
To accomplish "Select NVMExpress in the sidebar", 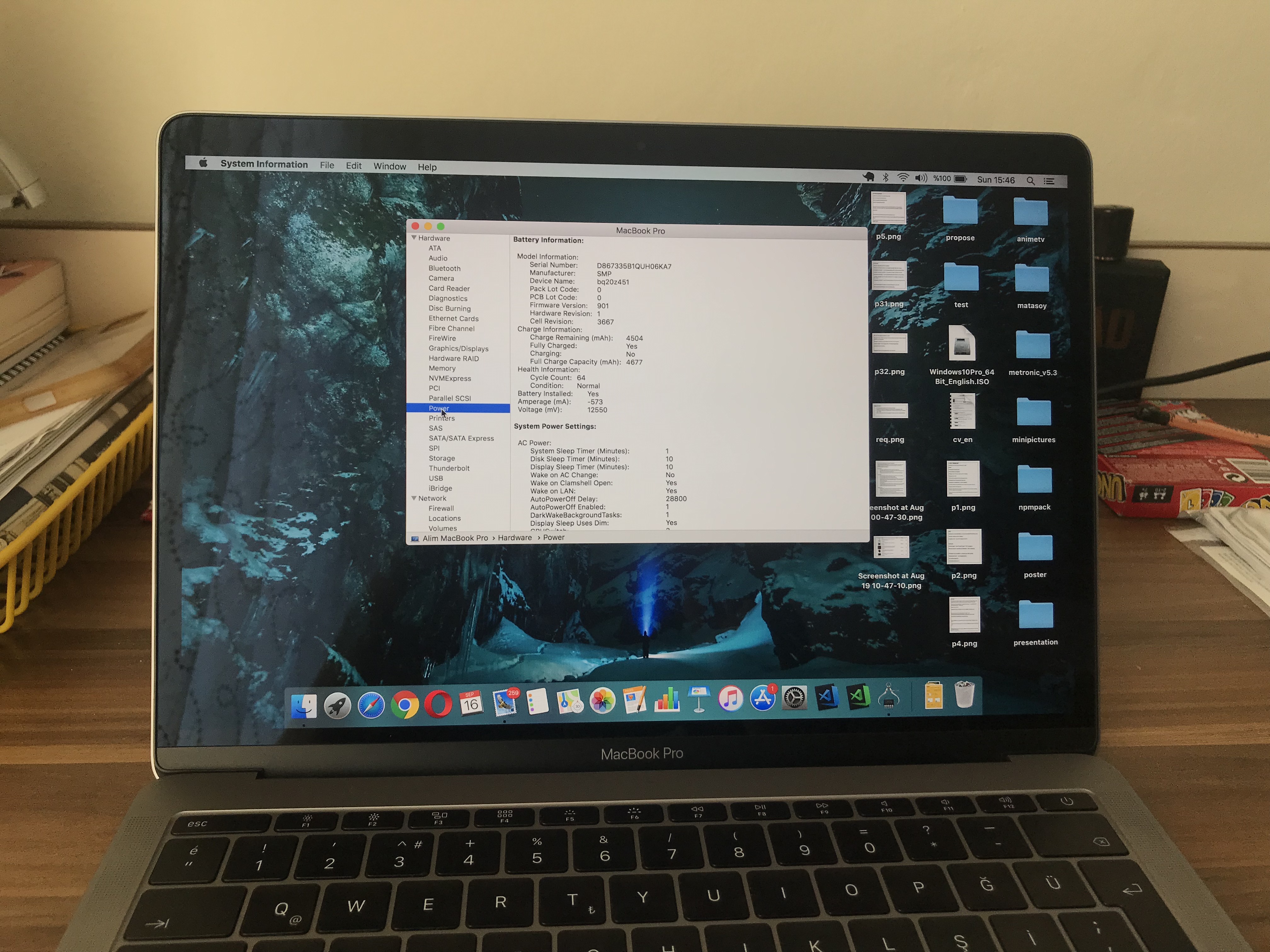I will [x=449, y=378].
